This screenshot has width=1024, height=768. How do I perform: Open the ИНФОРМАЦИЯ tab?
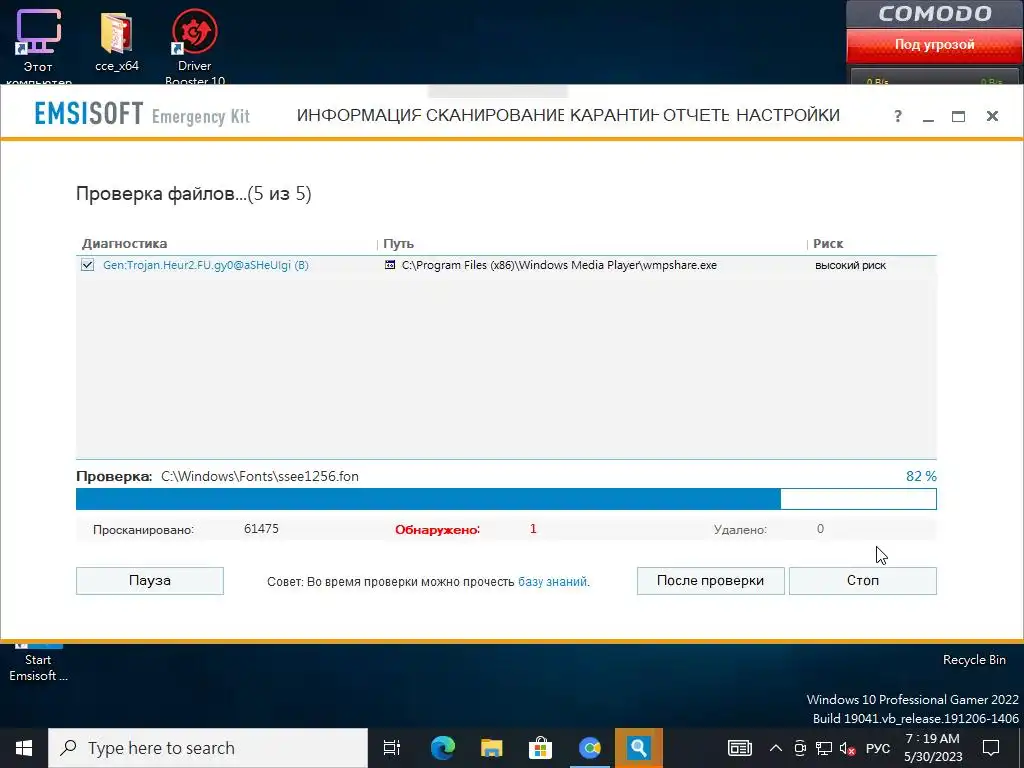coord(359,116)
